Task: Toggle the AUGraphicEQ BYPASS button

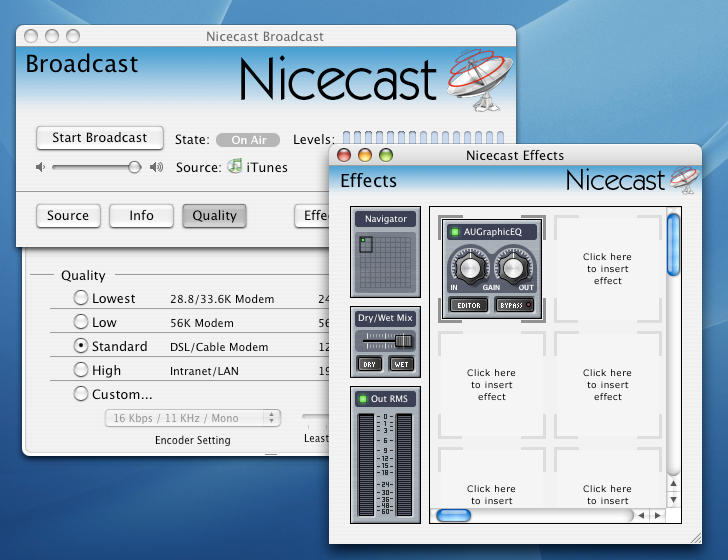Action: point(515,306)
